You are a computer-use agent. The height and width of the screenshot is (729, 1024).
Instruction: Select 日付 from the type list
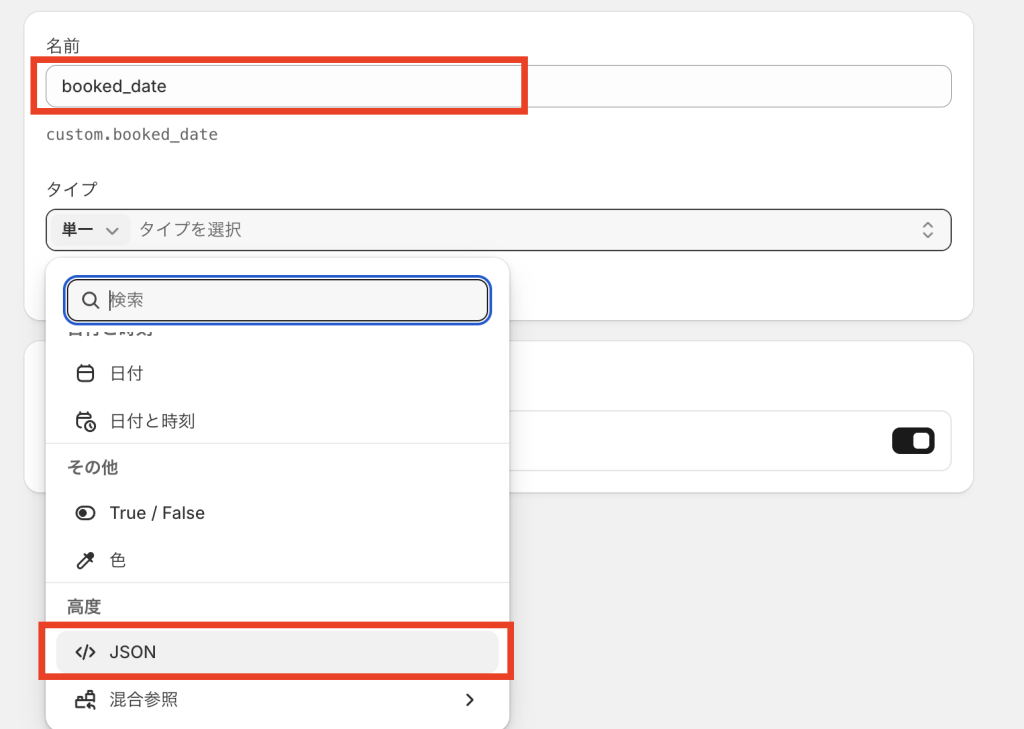pyautogui.click(x=127, y=374)
